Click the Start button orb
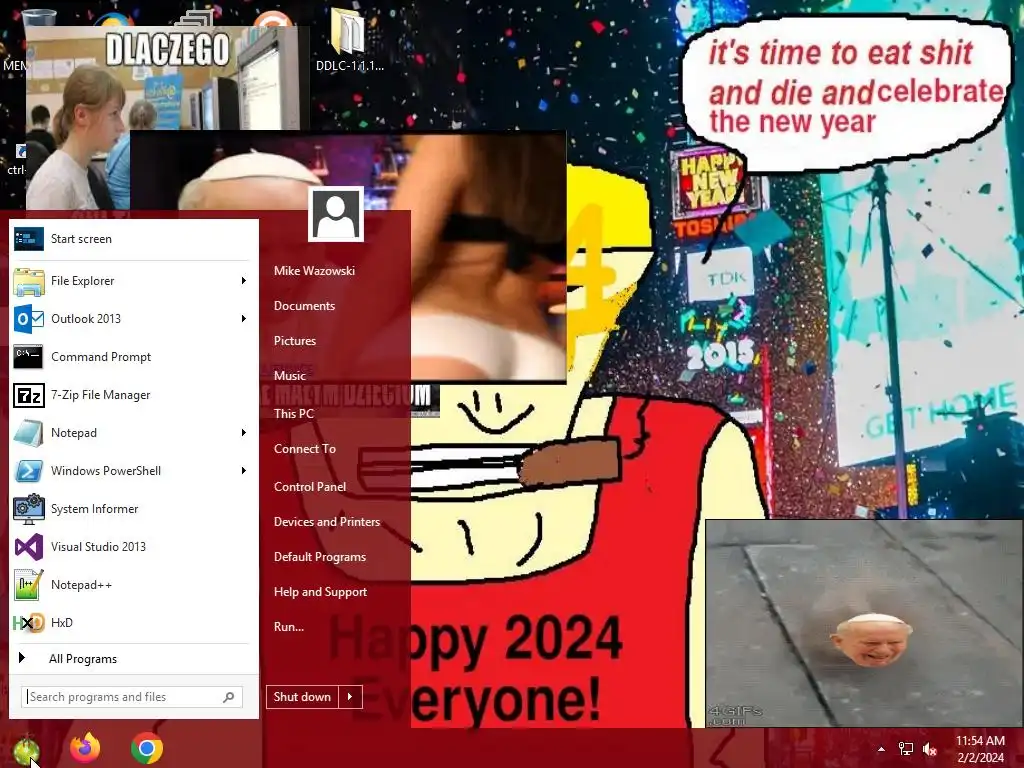This screenshot has height=768, width=1024. [25, 749]
